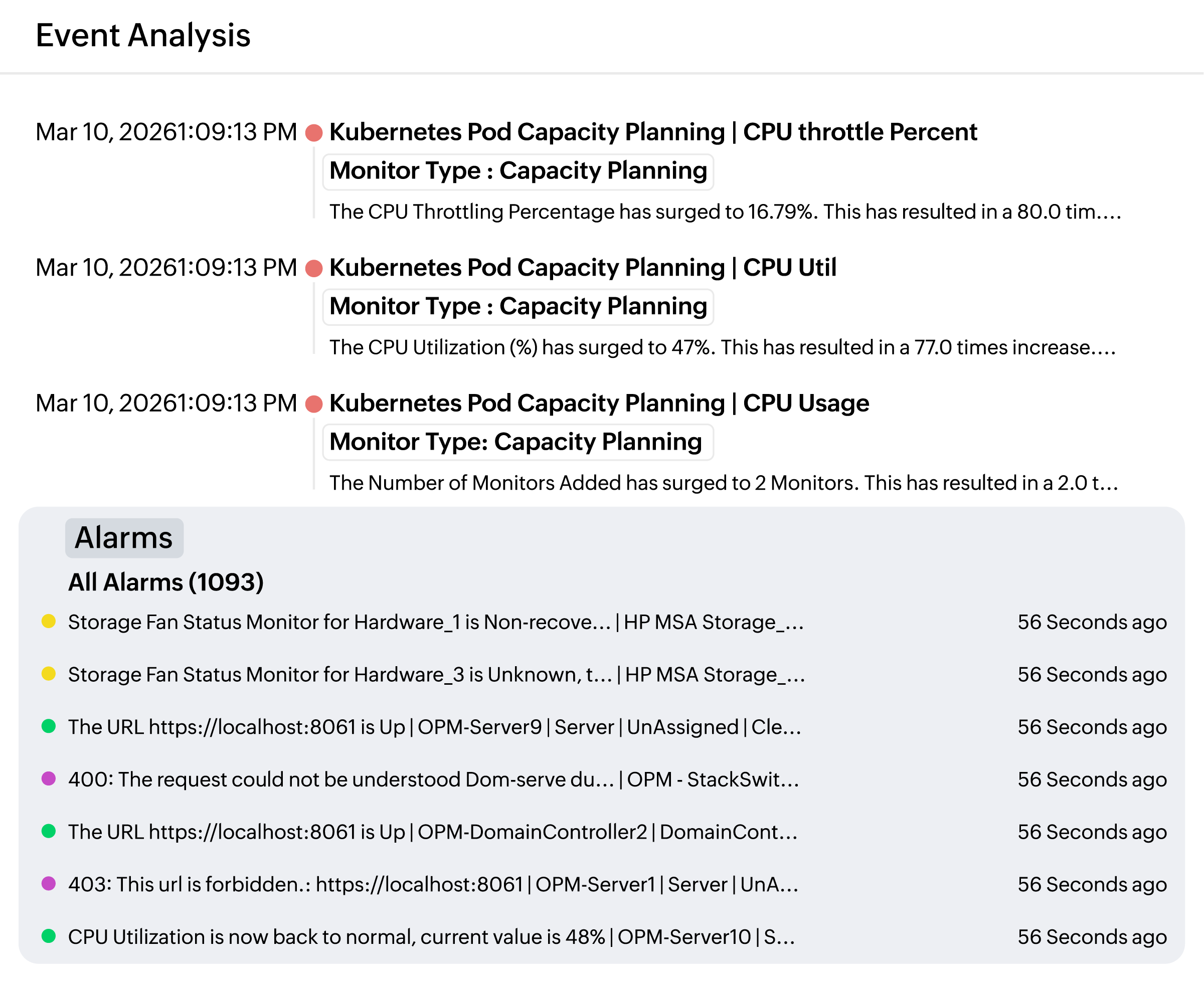Screen dimensions: 1204x983
Task: Click red status dot for CPU throttle Percent event
Action: 314,133
